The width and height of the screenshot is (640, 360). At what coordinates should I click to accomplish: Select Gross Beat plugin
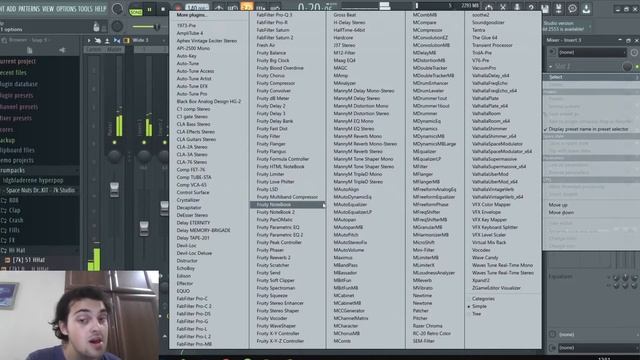click(x=344, y=15)
